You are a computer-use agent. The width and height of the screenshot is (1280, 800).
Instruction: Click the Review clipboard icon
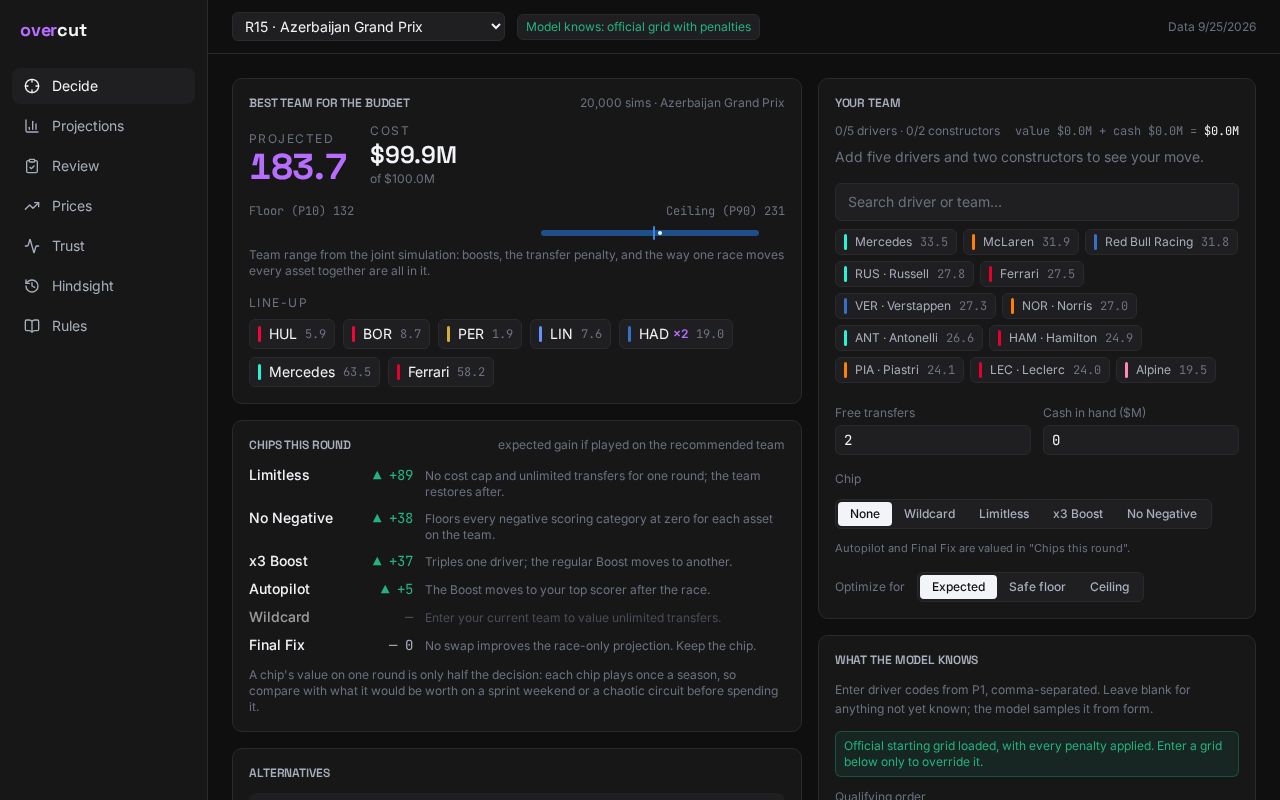(x=32, y=166)
